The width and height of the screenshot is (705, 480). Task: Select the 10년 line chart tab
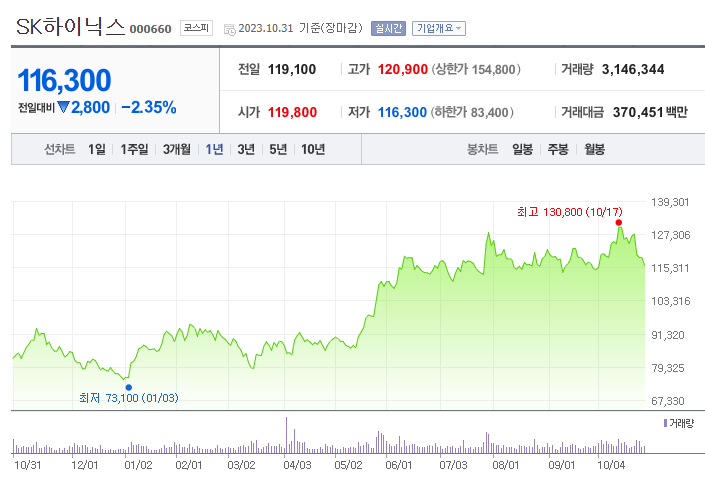click(313, 149)
